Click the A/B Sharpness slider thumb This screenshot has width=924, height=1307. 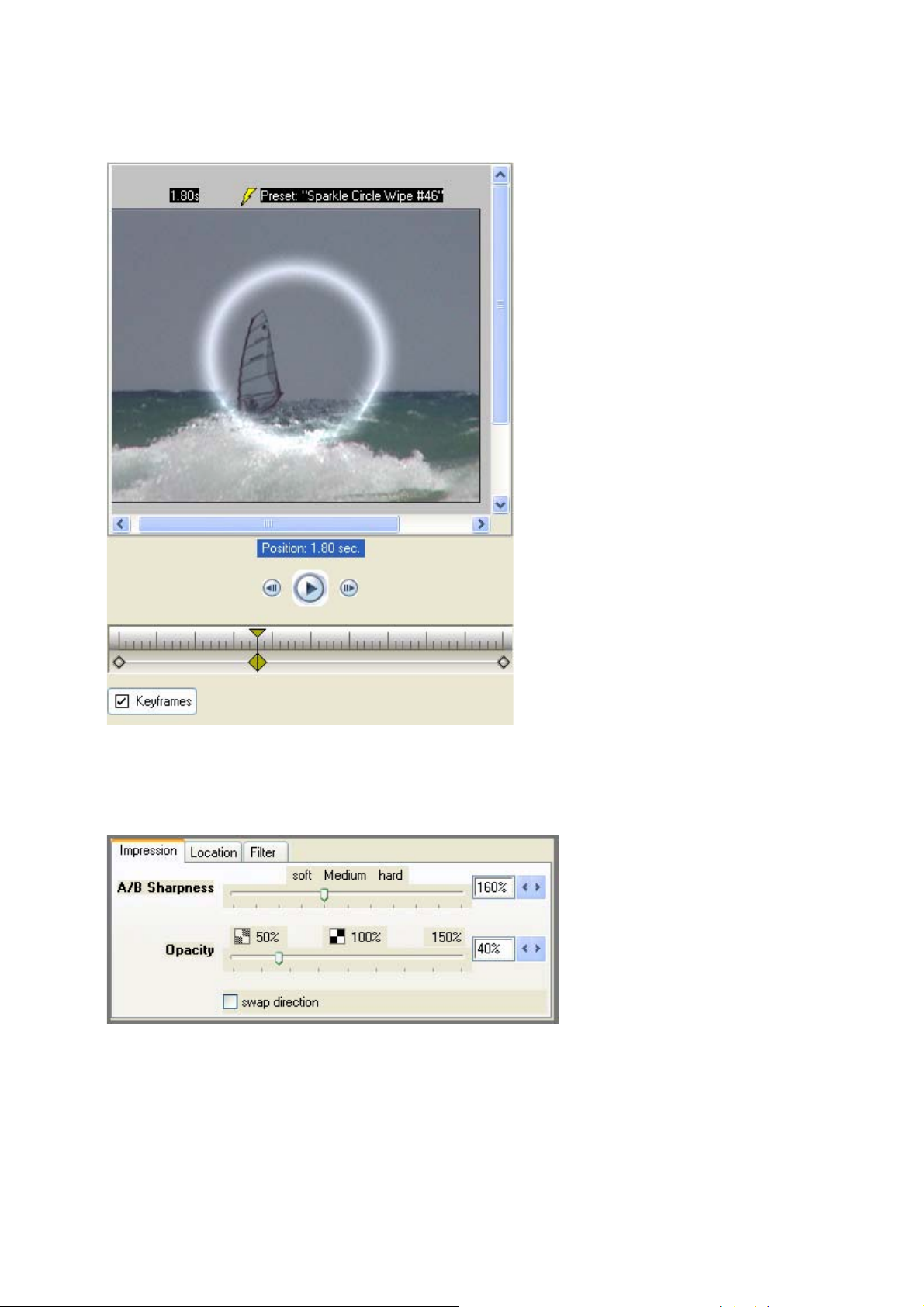pos(324,895)
